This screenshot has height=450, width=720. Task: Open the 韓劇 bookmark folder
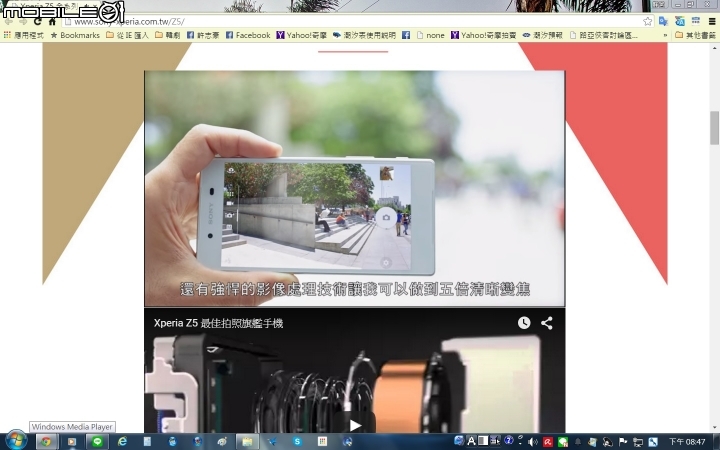click(x=167, y=35)
